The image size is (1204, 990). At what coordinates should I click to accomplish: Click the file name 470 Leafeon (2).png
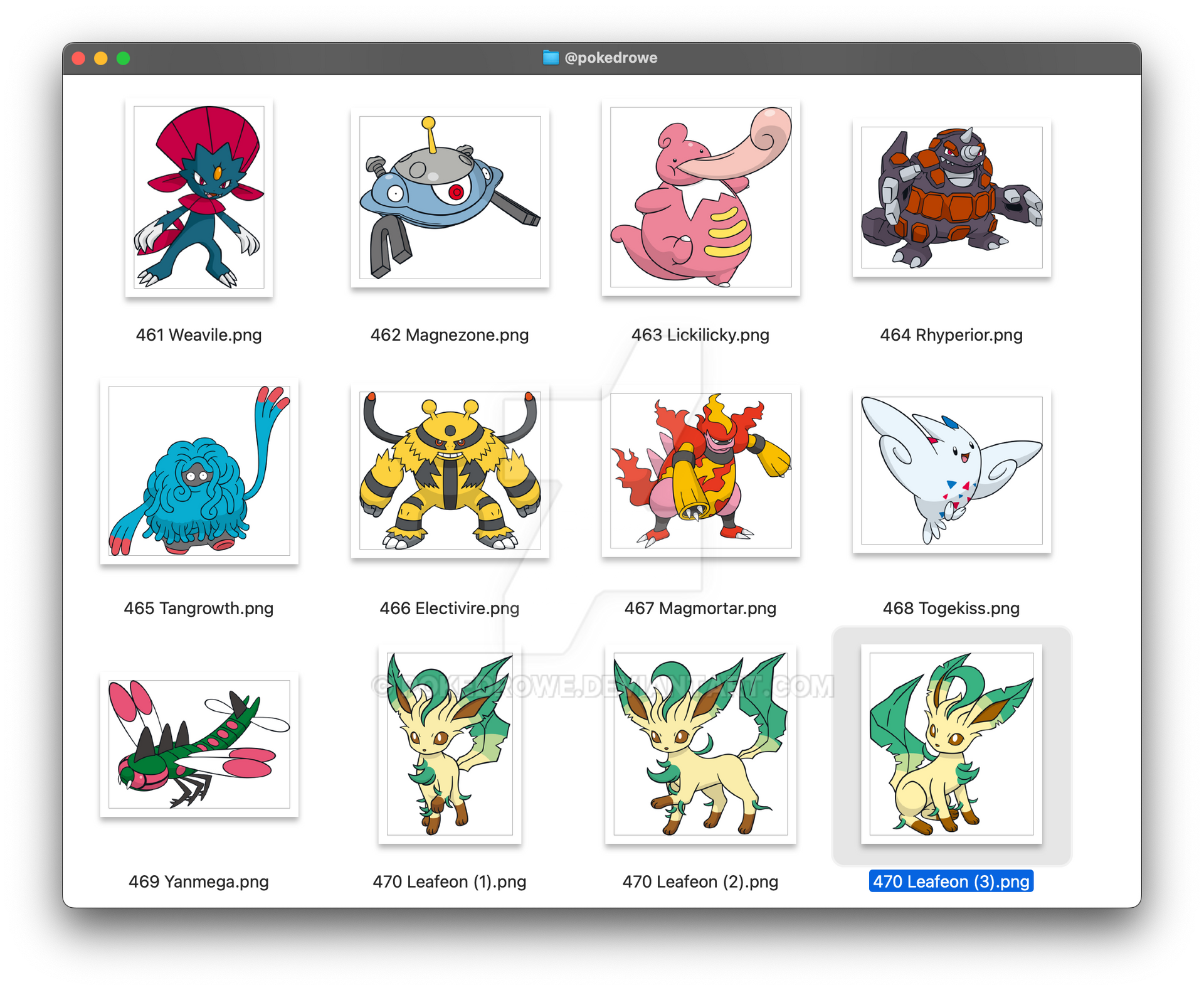click(700, 881)
